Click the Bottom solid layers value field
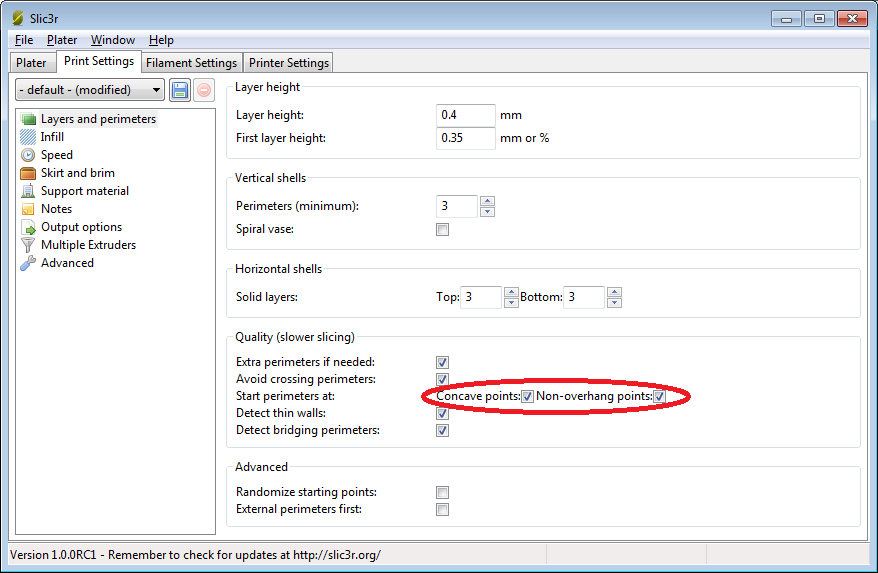 coord(584,297)
